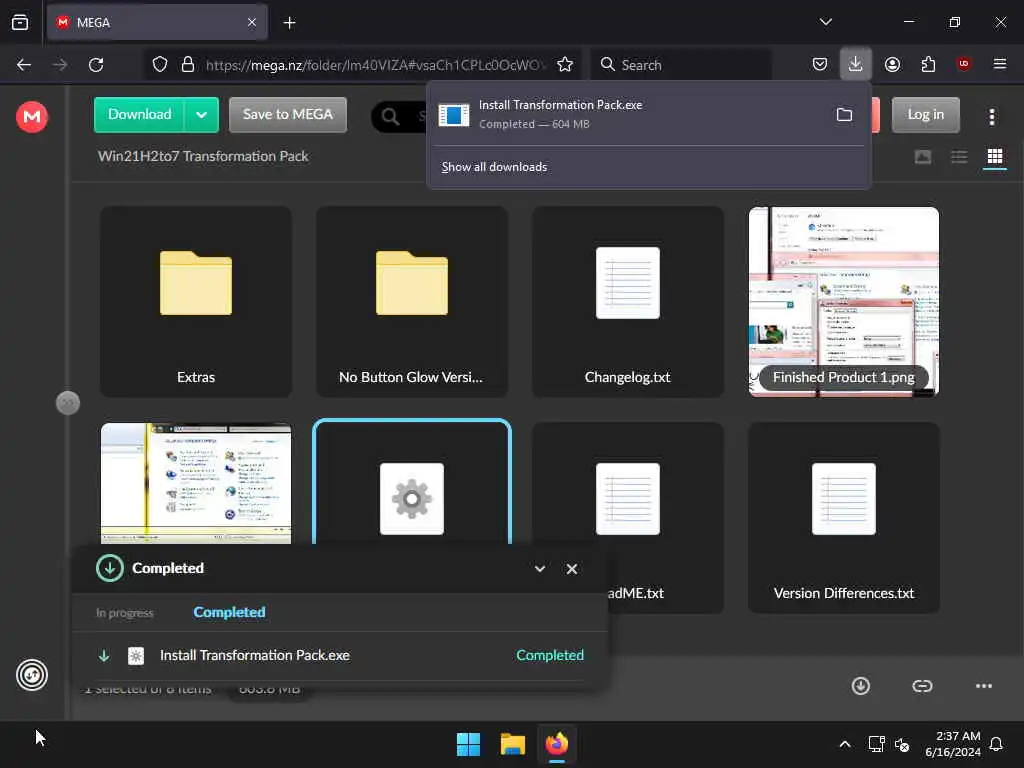
Task: Open Windows Start menu
Action: (x=468, y=744)
